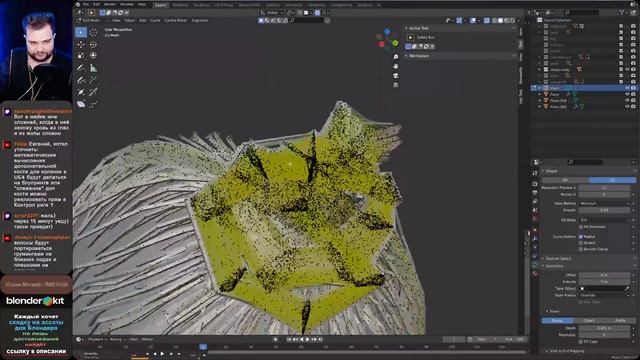Select the curve Extrude tool
Viewport: 640px width, 360px height.
93,80
